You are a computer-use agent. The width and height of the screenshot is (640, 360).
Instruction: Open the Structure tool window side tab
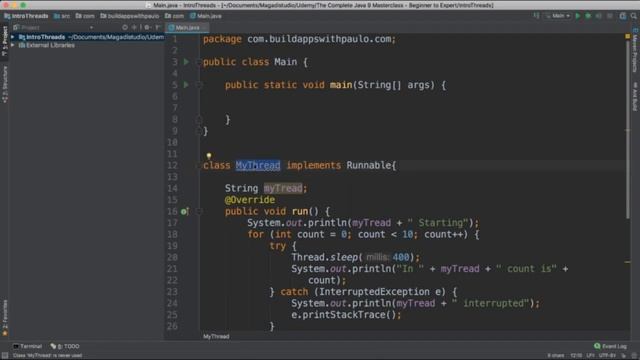click(4, 84)
